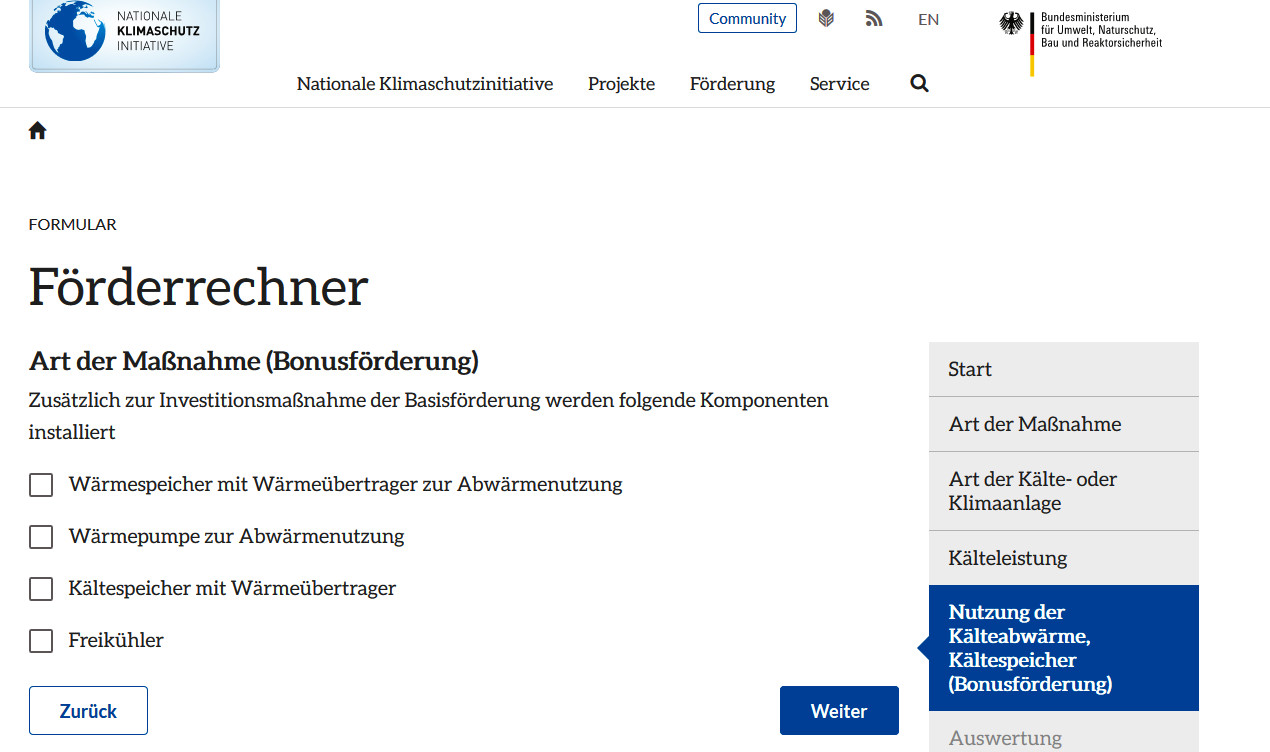The image size is (1270, 752).
Task: Go to the Kälteleistung step
Action: [1063, 558]
